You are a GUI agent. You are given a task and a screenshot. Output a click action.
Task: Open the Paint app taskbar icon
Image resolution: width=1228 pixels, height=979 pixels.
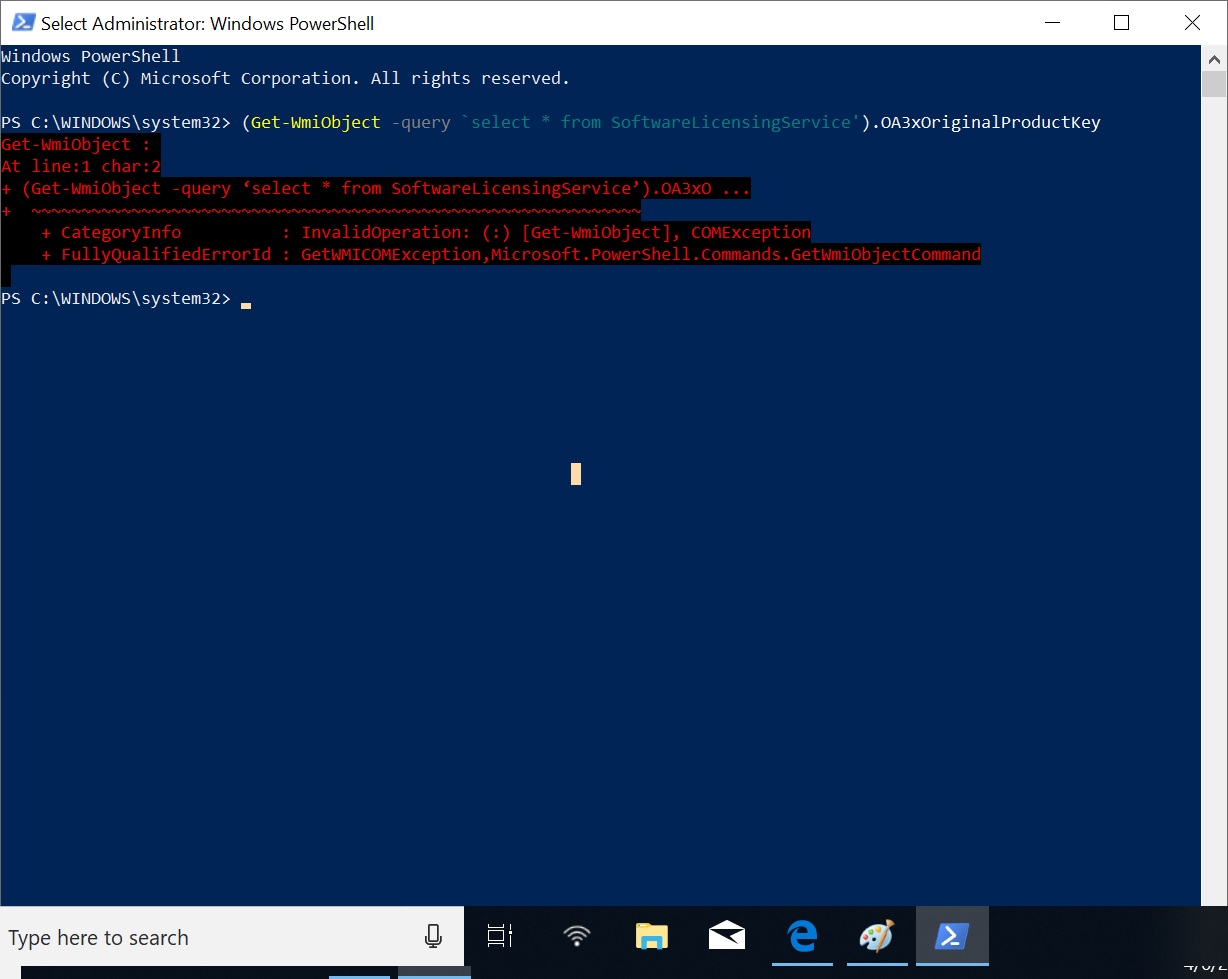(877, 936)
